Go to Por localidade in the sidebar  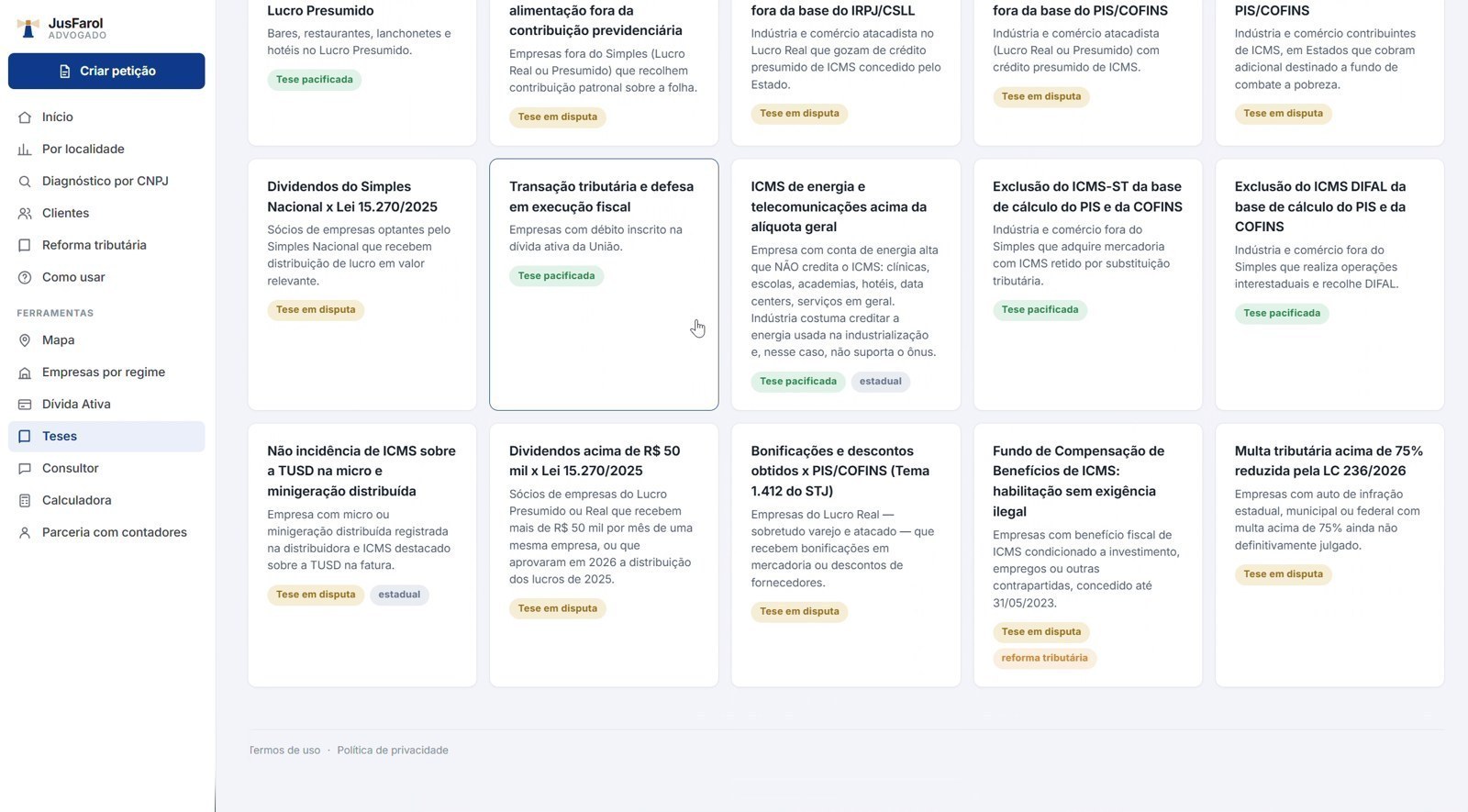(106, 150)
